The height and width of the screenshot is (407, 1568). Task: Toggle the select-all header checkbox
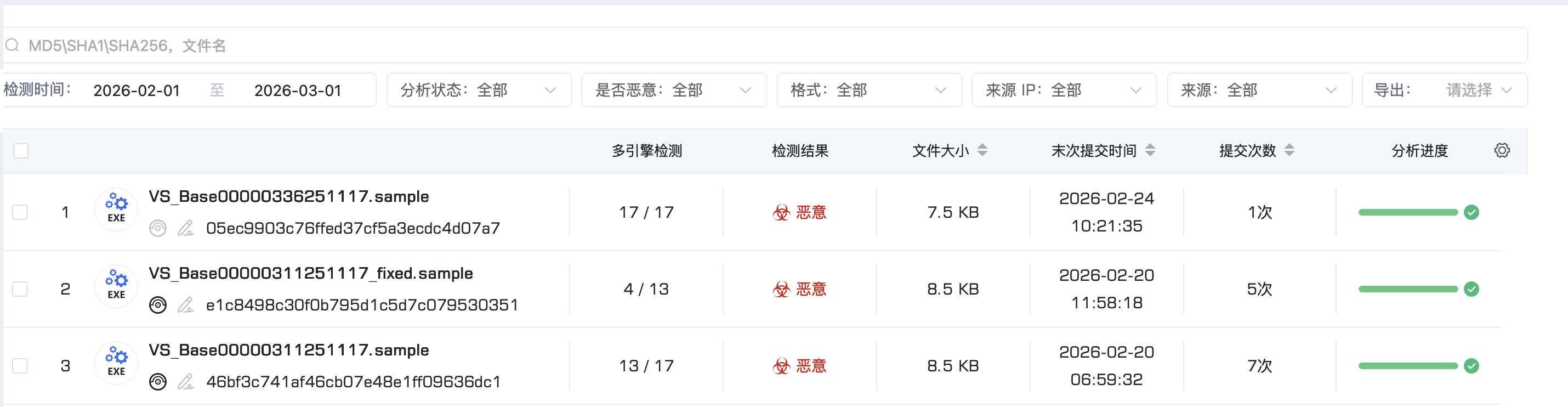click(x=21, y=150)
